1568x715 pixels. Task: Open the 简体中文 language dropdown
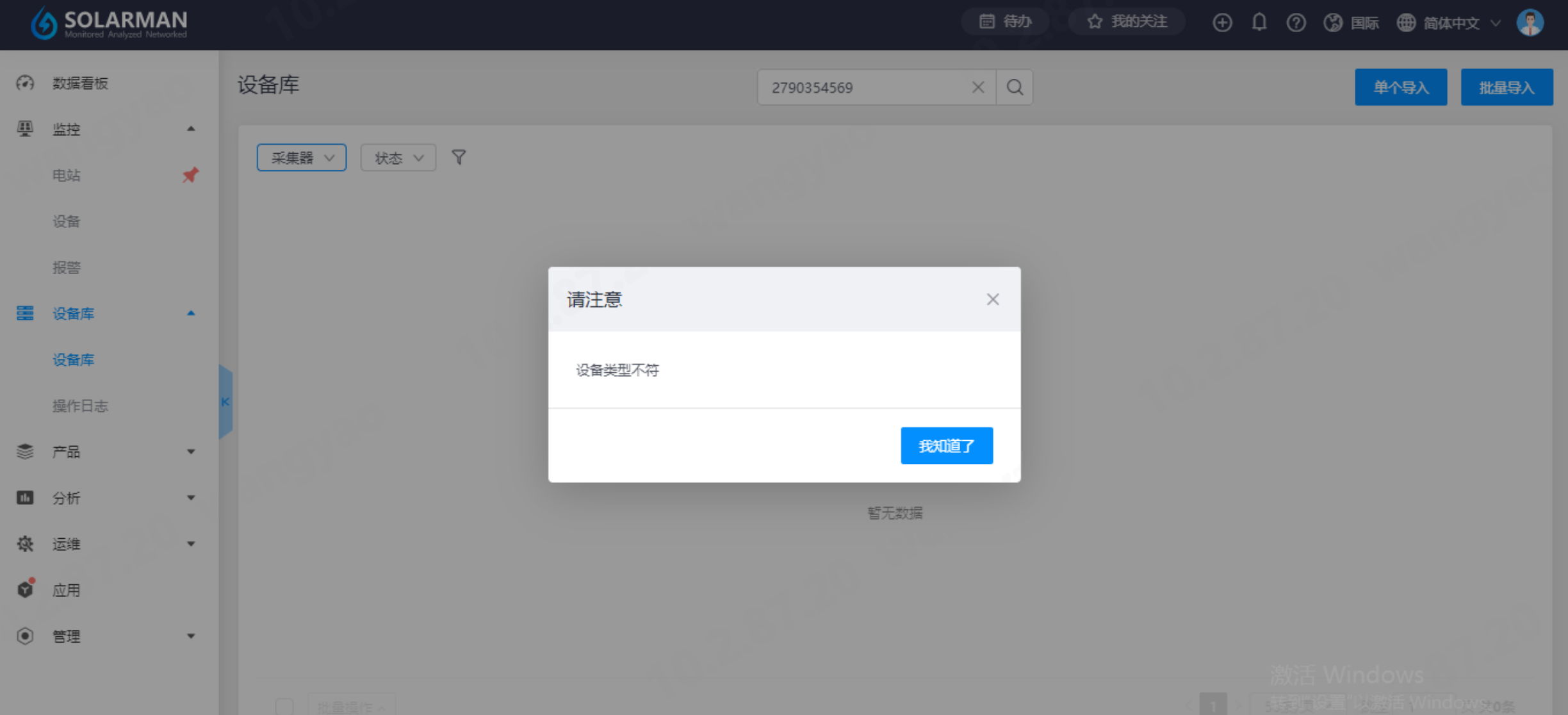point(1450,23)
